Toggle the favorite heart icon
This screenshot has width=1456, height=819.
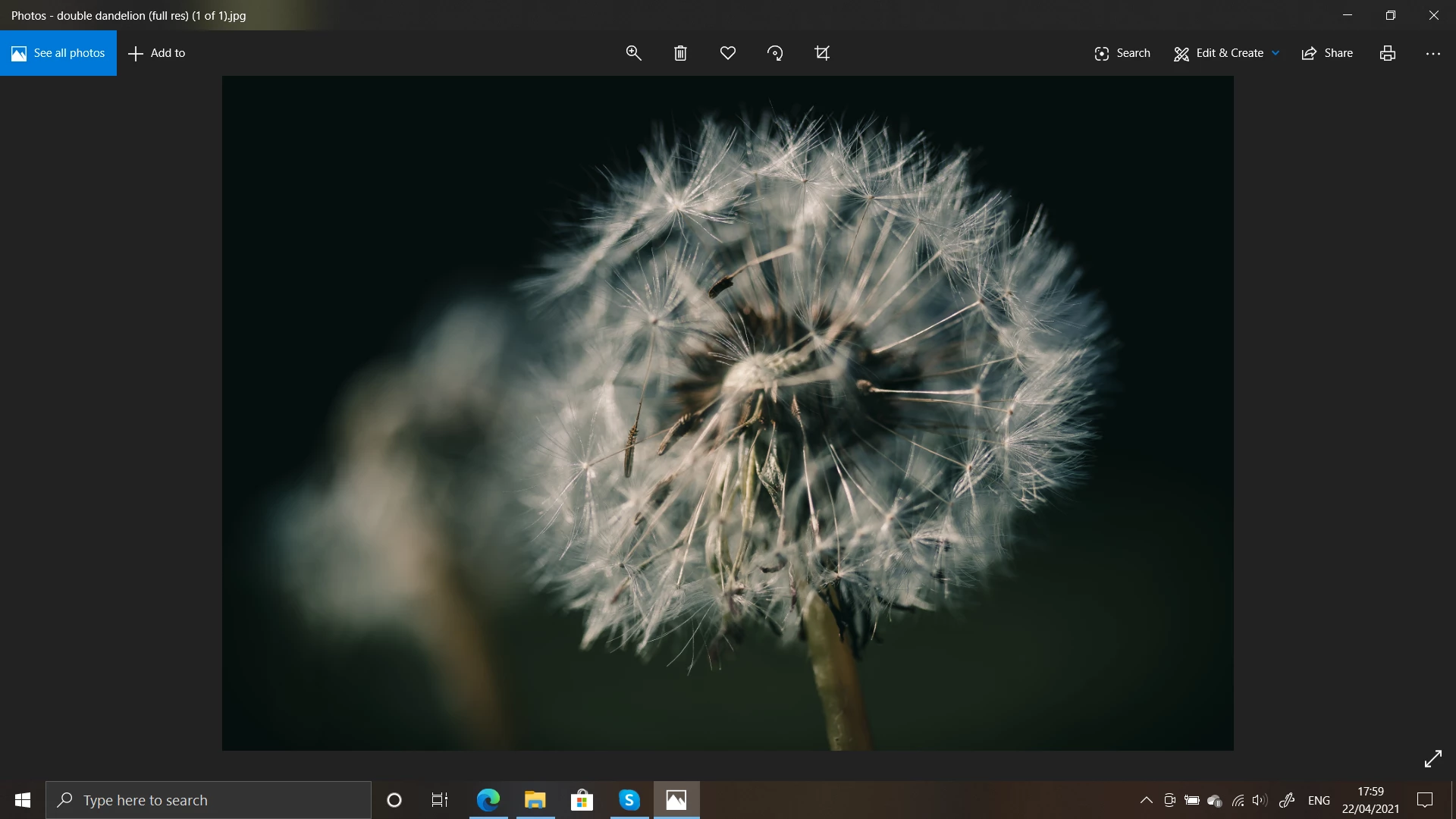pyautogui.click(x=728, y=53)
